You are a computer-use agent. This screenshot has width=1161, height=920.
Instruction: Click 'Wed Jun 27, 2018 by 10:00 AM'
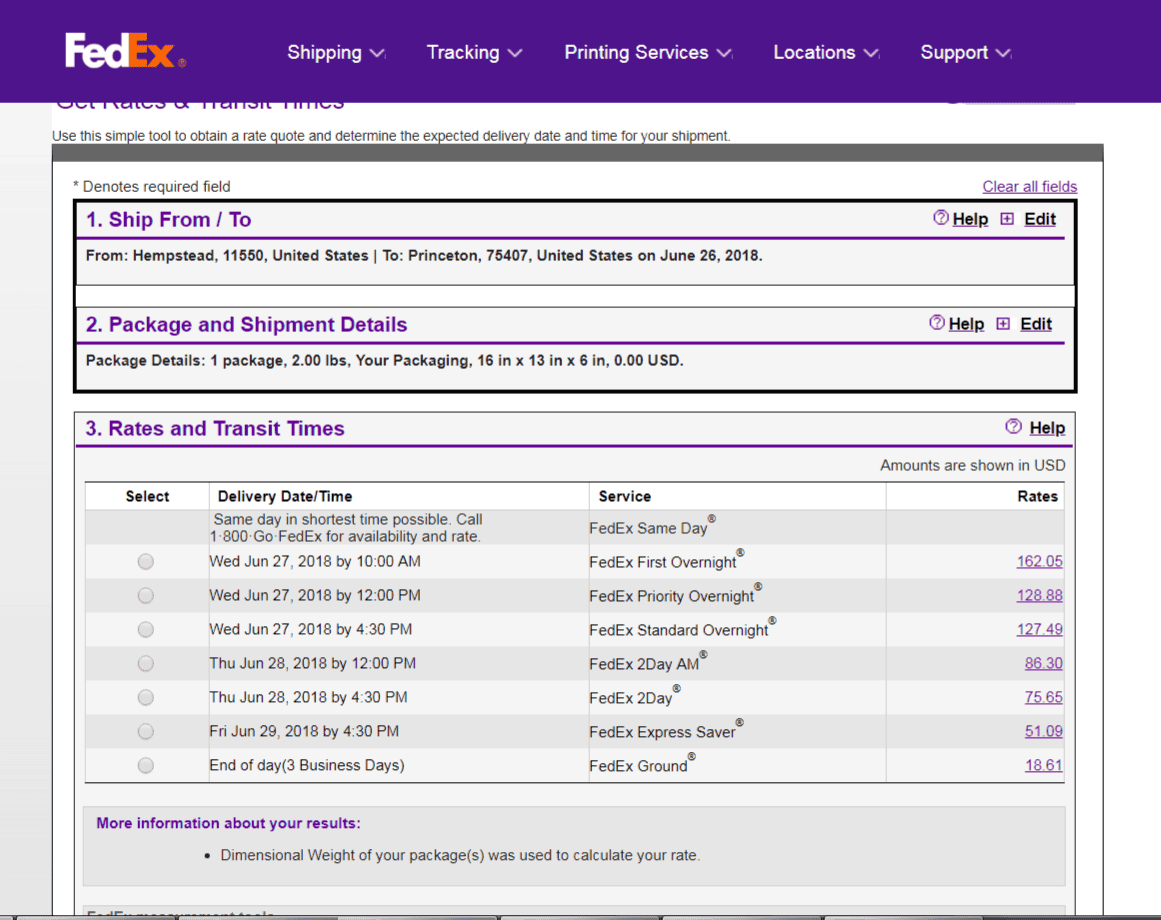click(315, 562)
